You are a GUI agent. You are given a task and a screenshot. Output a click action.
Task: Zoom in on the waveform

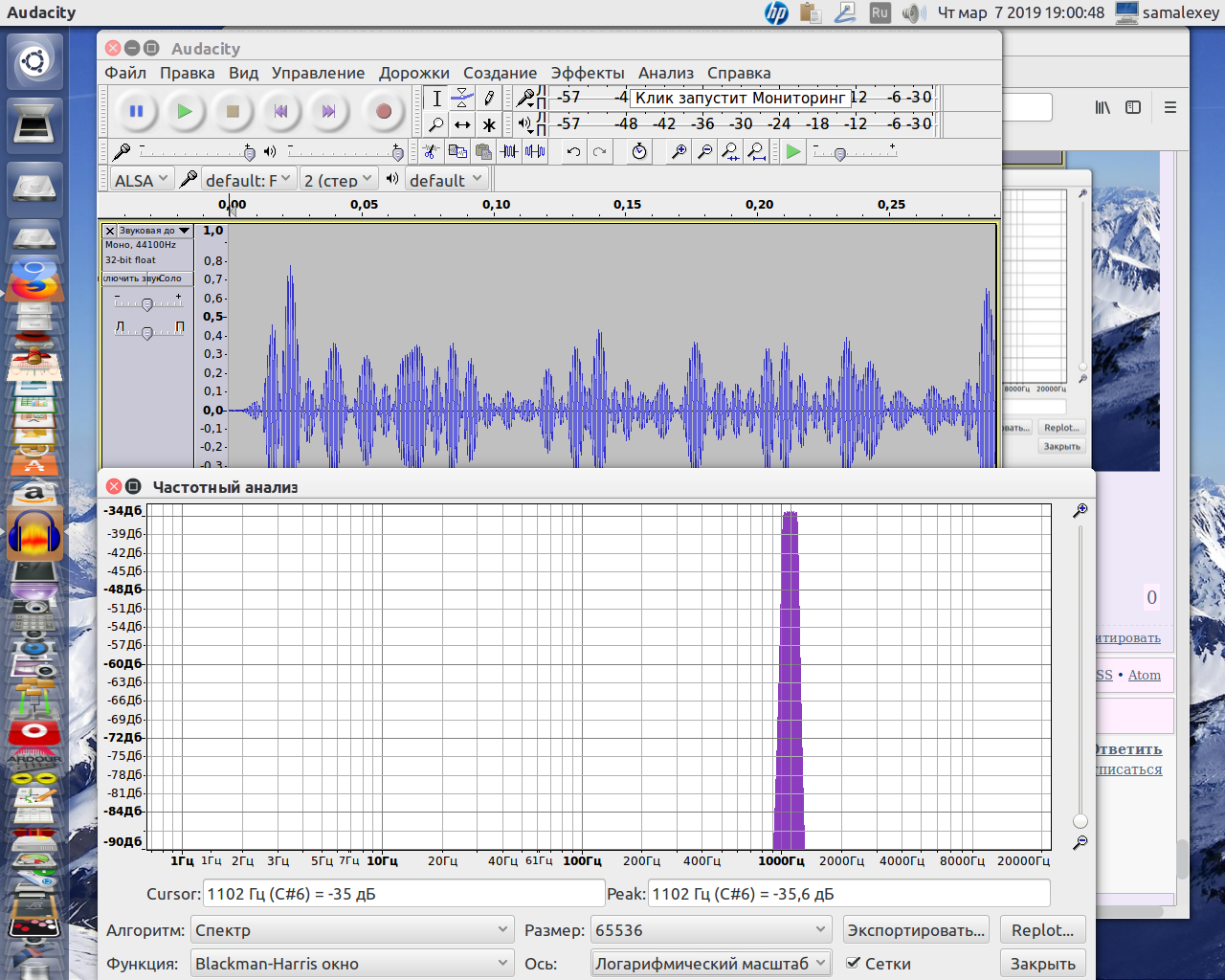[679, 151]
